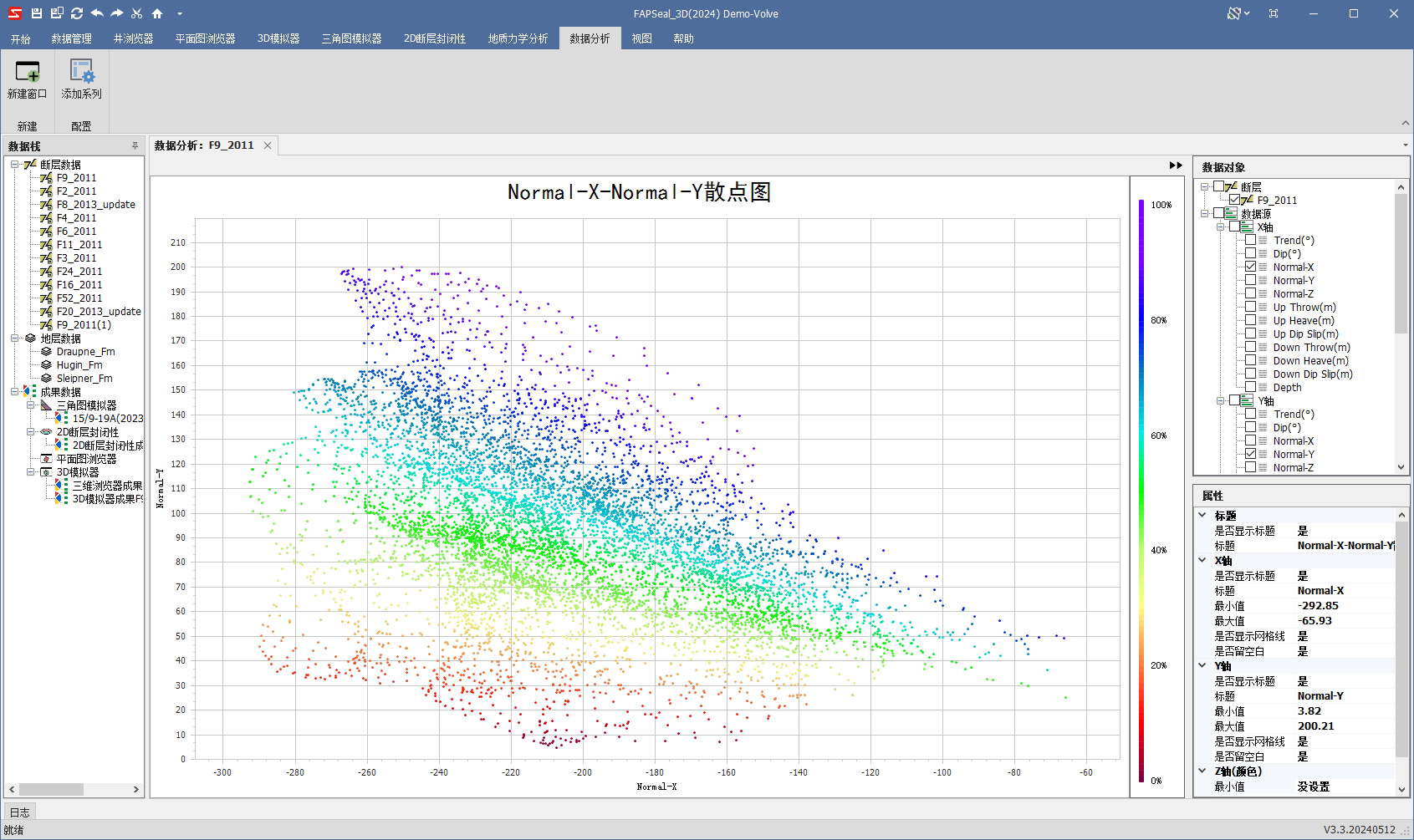Click fault icon of F8_2013_update
The image size is (1414, 840).
point(46,205)
